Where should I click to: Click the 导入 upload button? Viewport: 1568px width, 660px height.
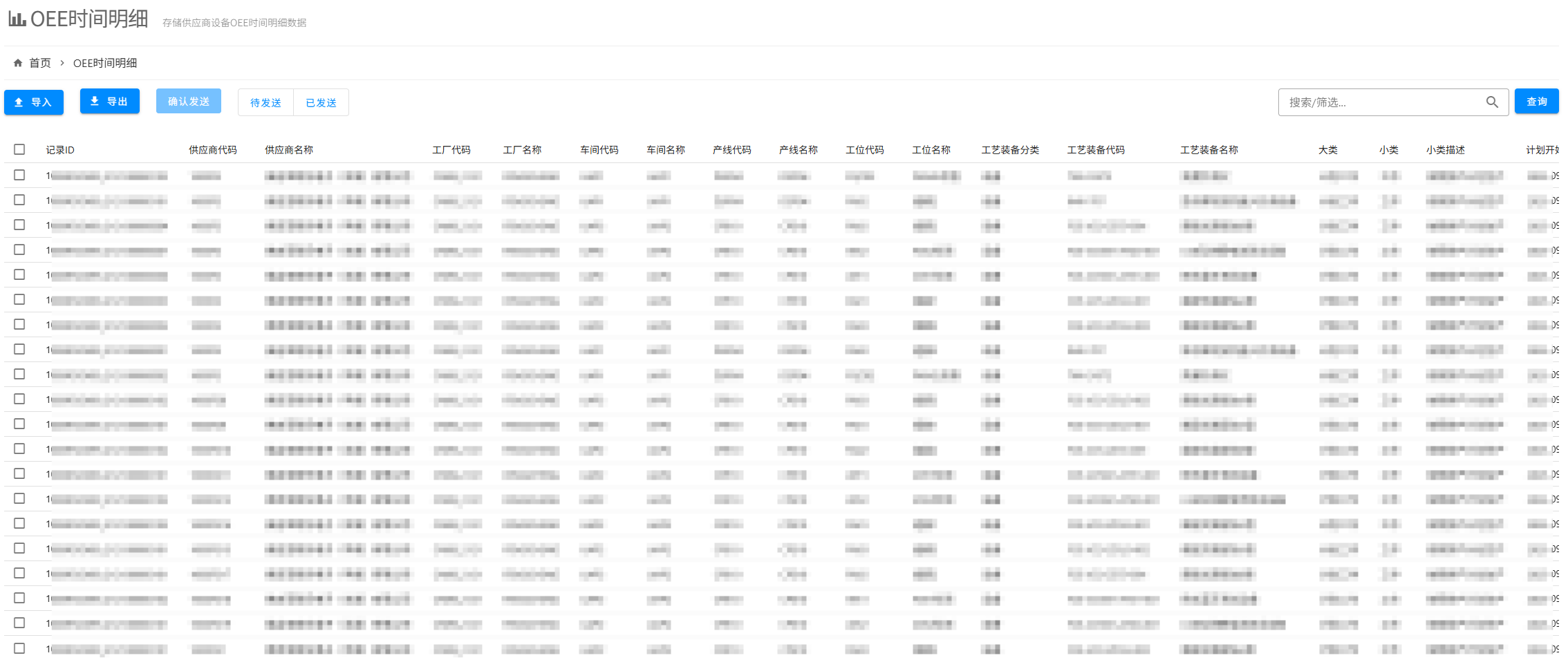[x=34, y=102]
